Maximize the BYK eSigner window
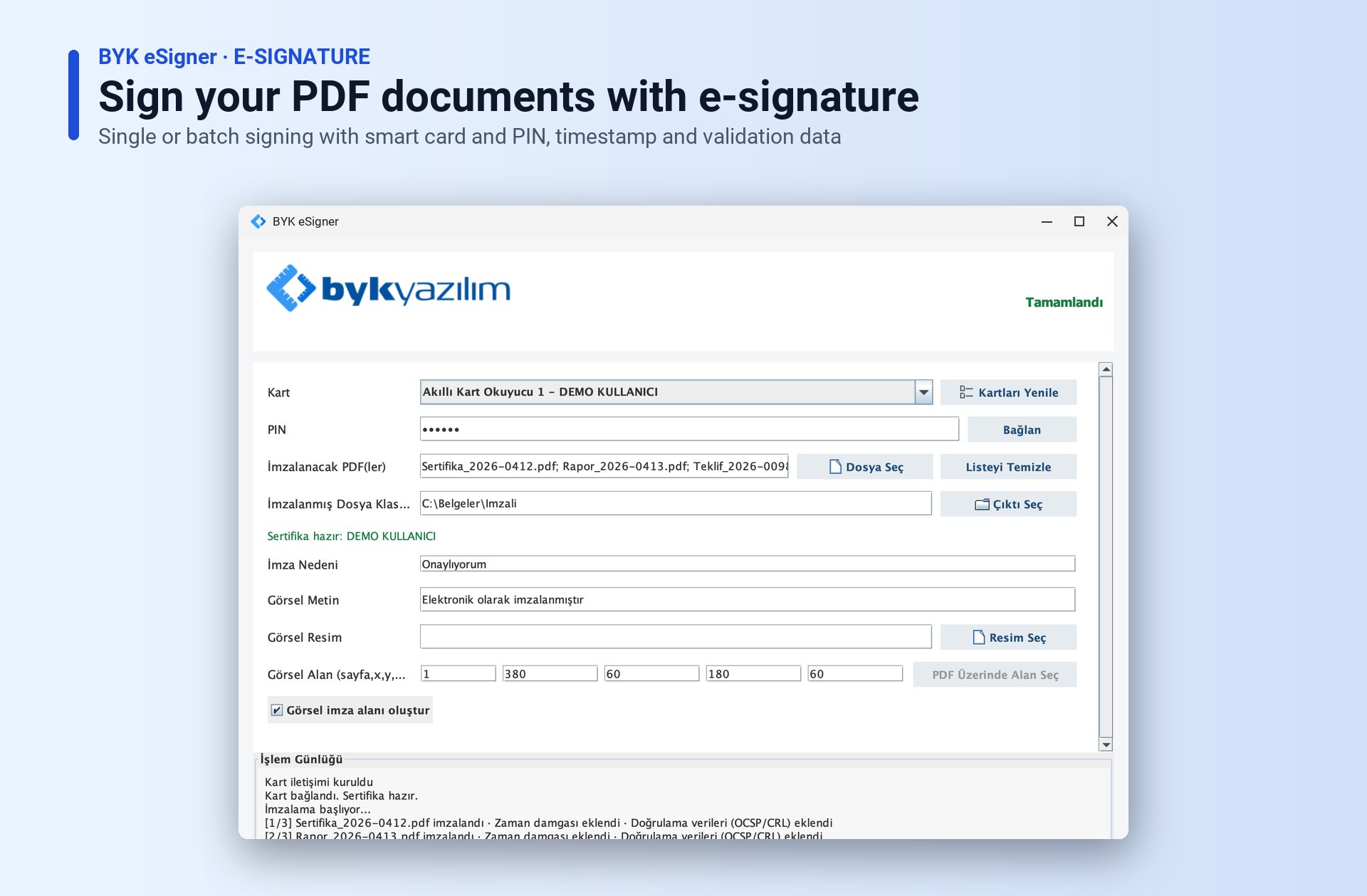Viewport: 1367px width, 896px height. [x=1079, y=221]
